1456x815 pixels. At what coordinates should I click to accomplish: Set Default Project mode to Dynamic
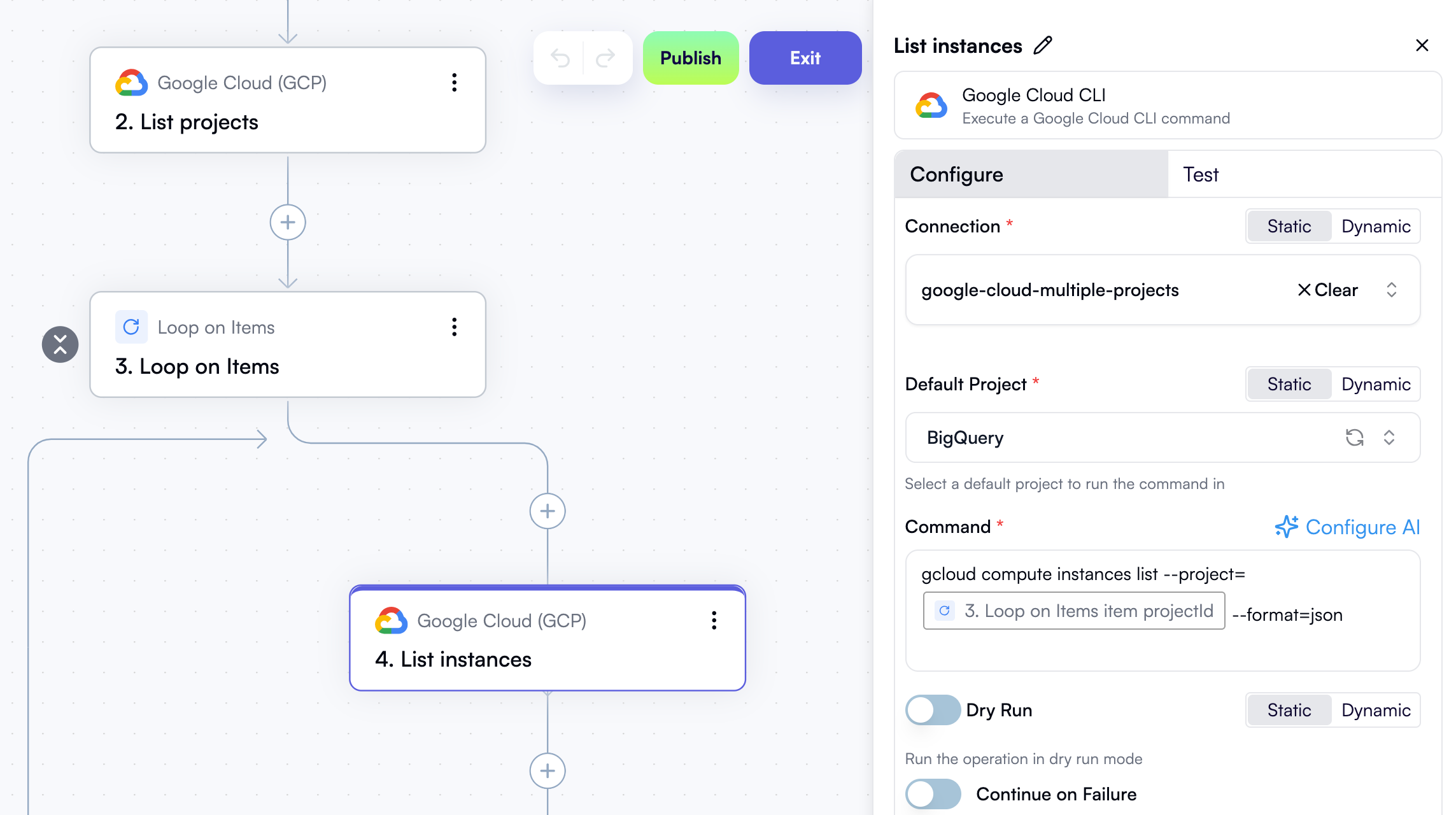(1375, 385)
